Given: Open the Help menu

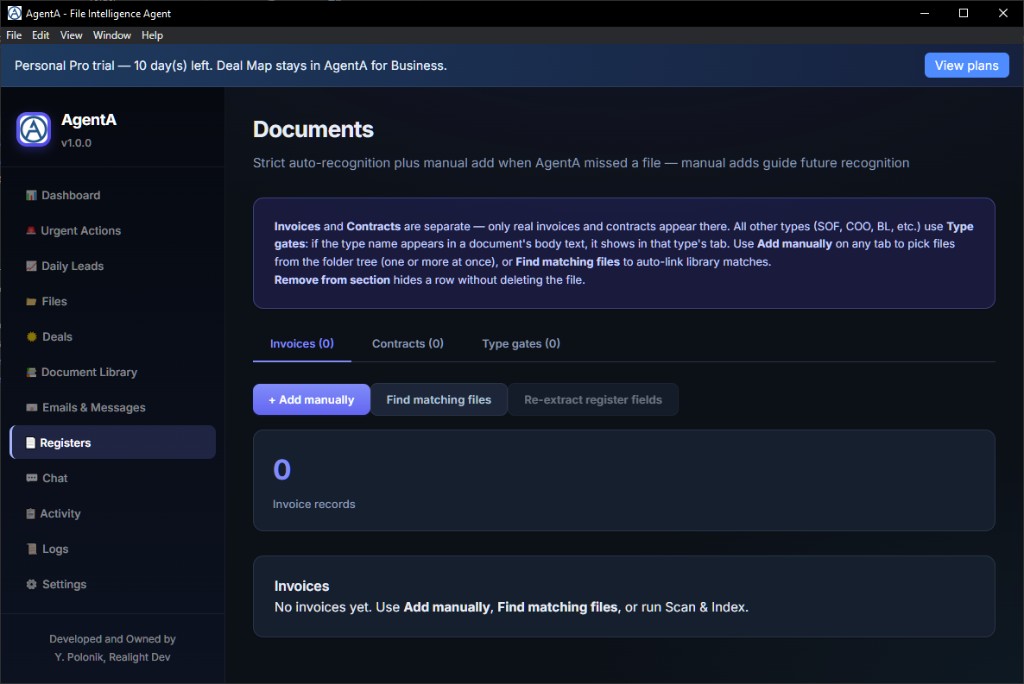Looking at the screenshot, I should coord(152,35).
